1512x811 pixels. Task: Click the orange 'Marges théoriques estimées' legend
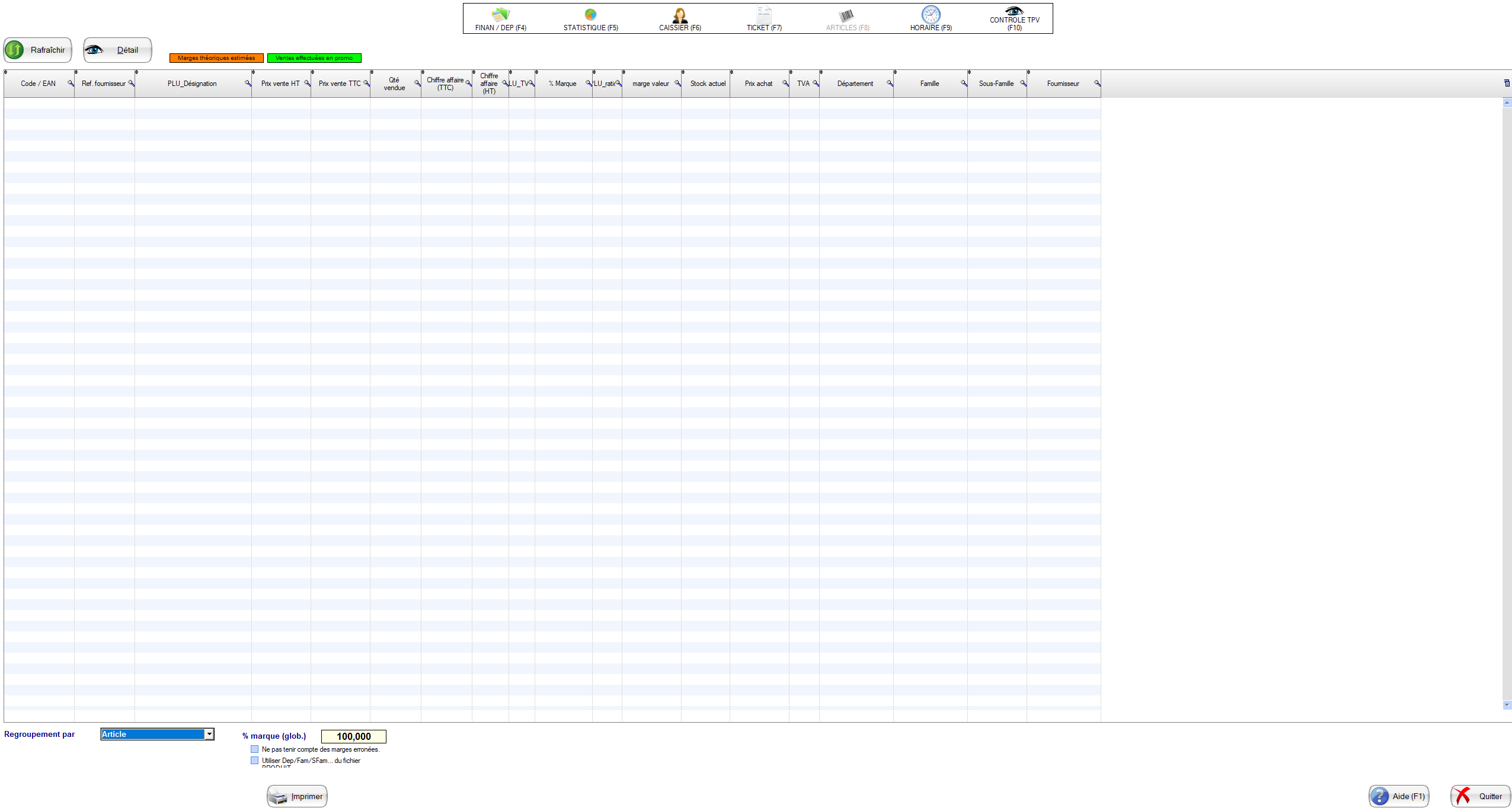tap(216, 58)
